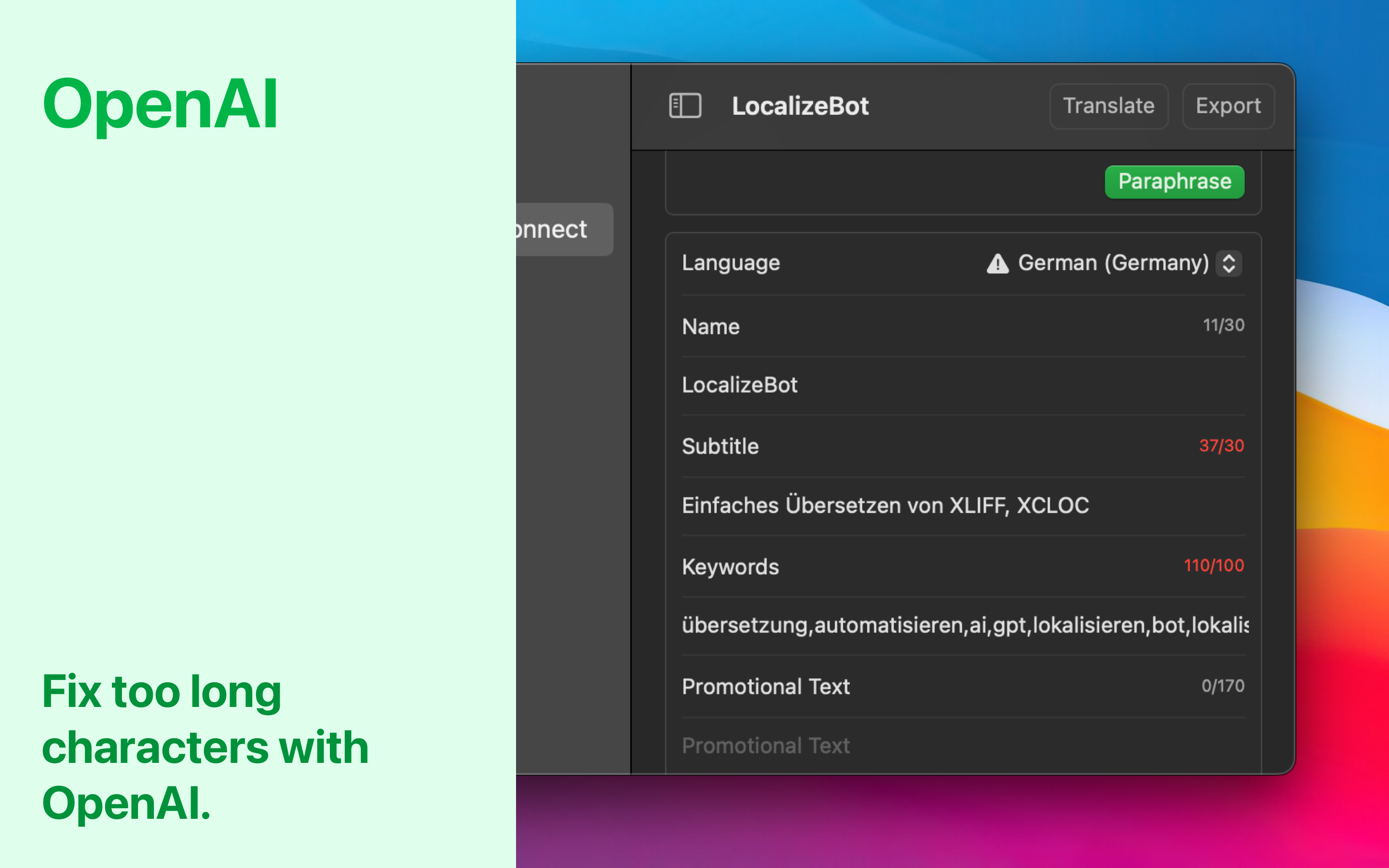
Task: Edit the Name field containing LocalizeBot
Action: 963,385
